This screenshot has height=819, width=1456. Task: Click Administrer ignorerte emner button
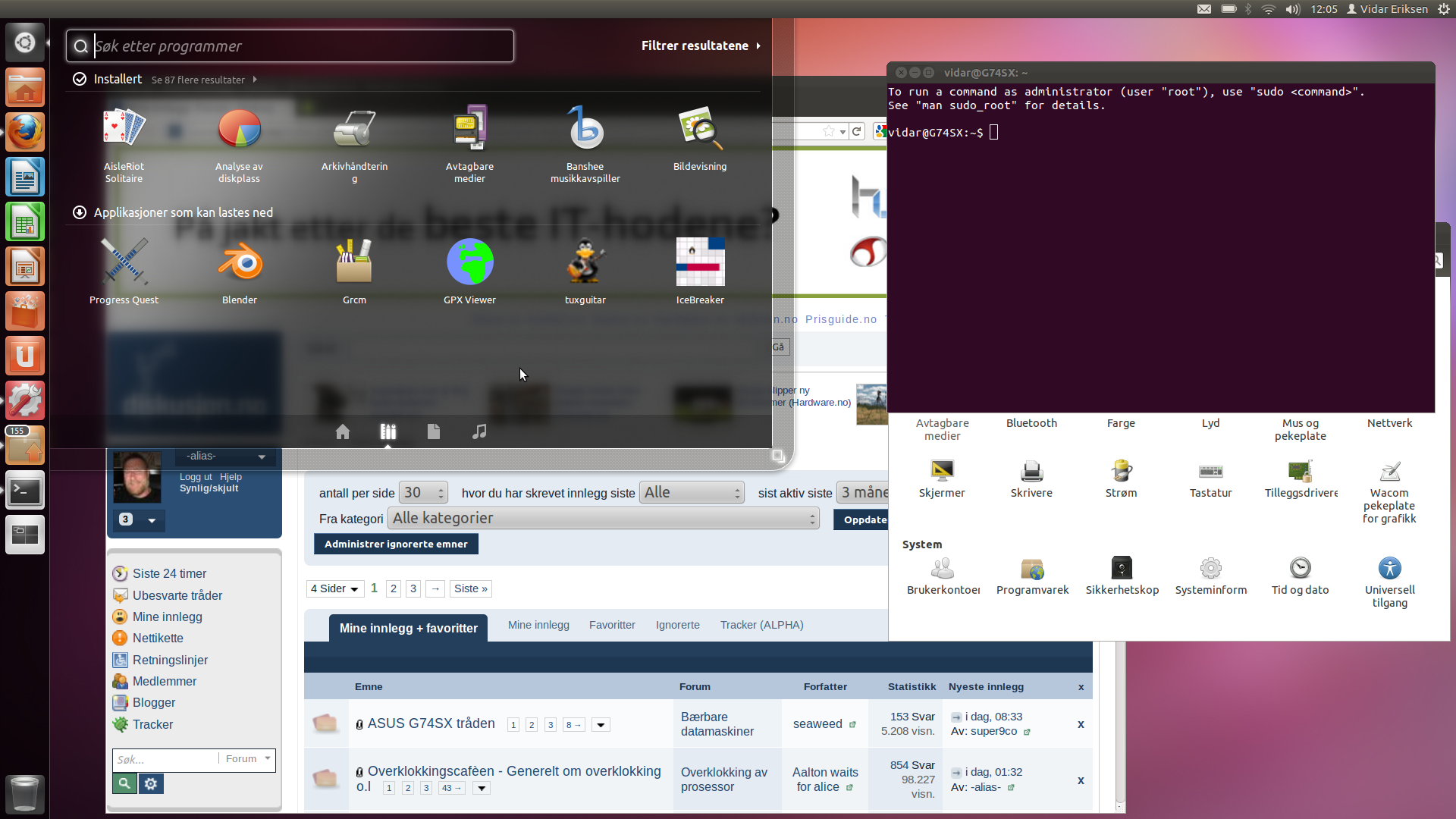396,544
